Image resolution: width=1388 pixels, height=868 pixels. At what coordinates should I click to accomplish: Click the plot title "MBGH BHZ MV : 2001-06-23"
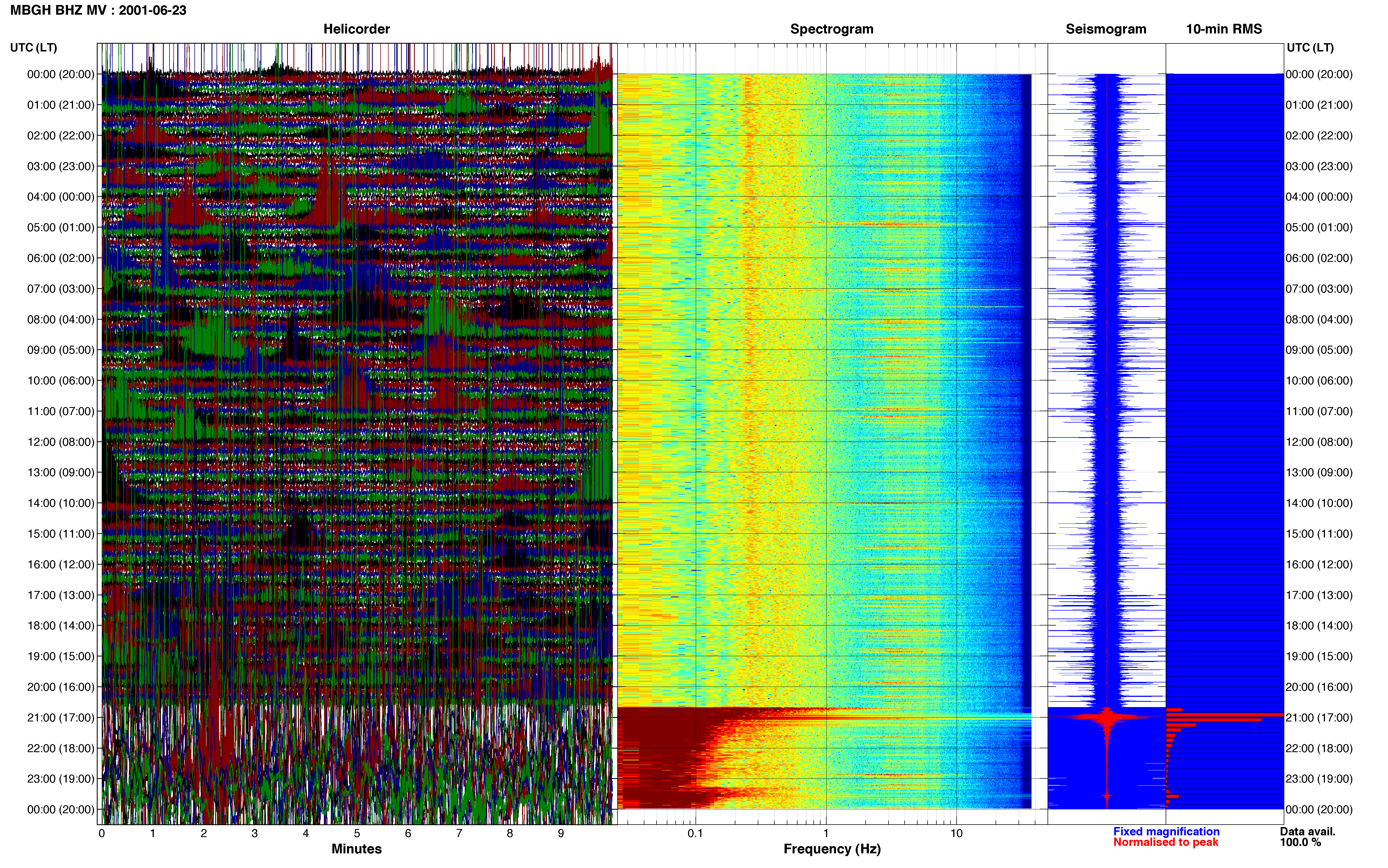[x=98, y=10]
